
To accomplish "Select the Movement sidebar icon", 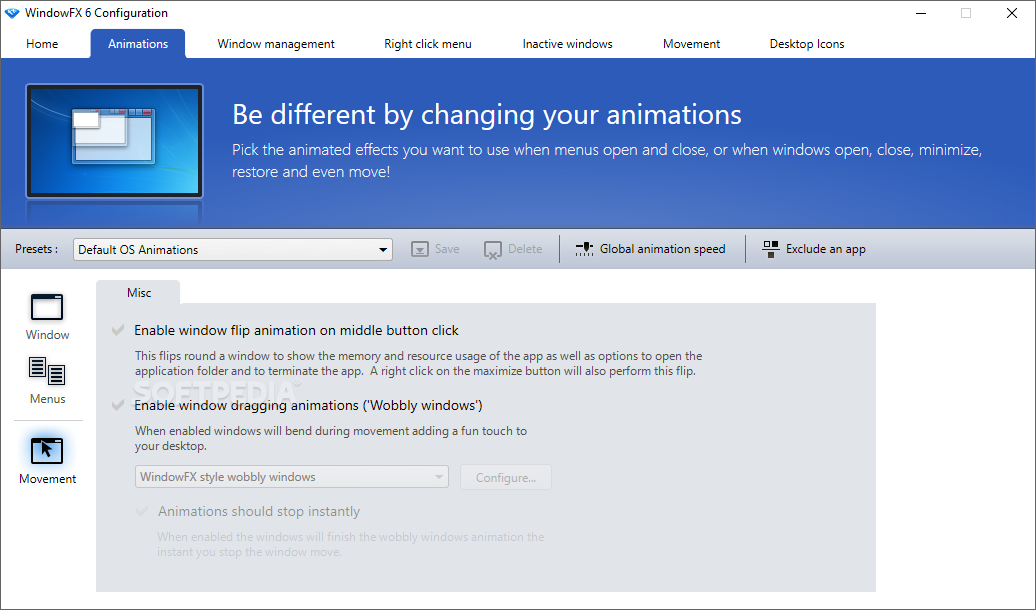I will (47, 451).
